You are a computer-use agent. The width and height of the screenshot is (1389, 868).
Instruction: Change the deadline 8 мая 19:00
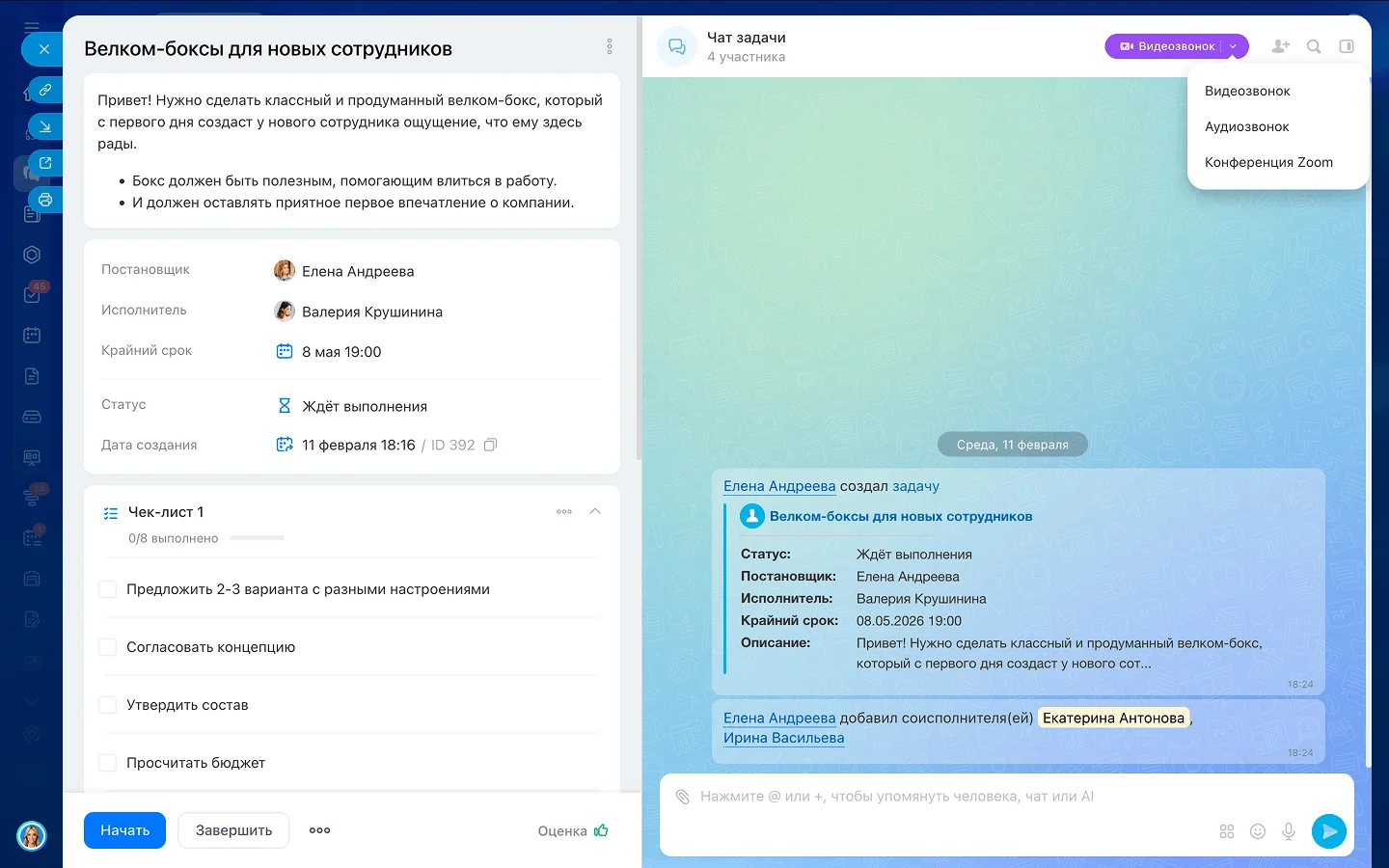[341, 352]
